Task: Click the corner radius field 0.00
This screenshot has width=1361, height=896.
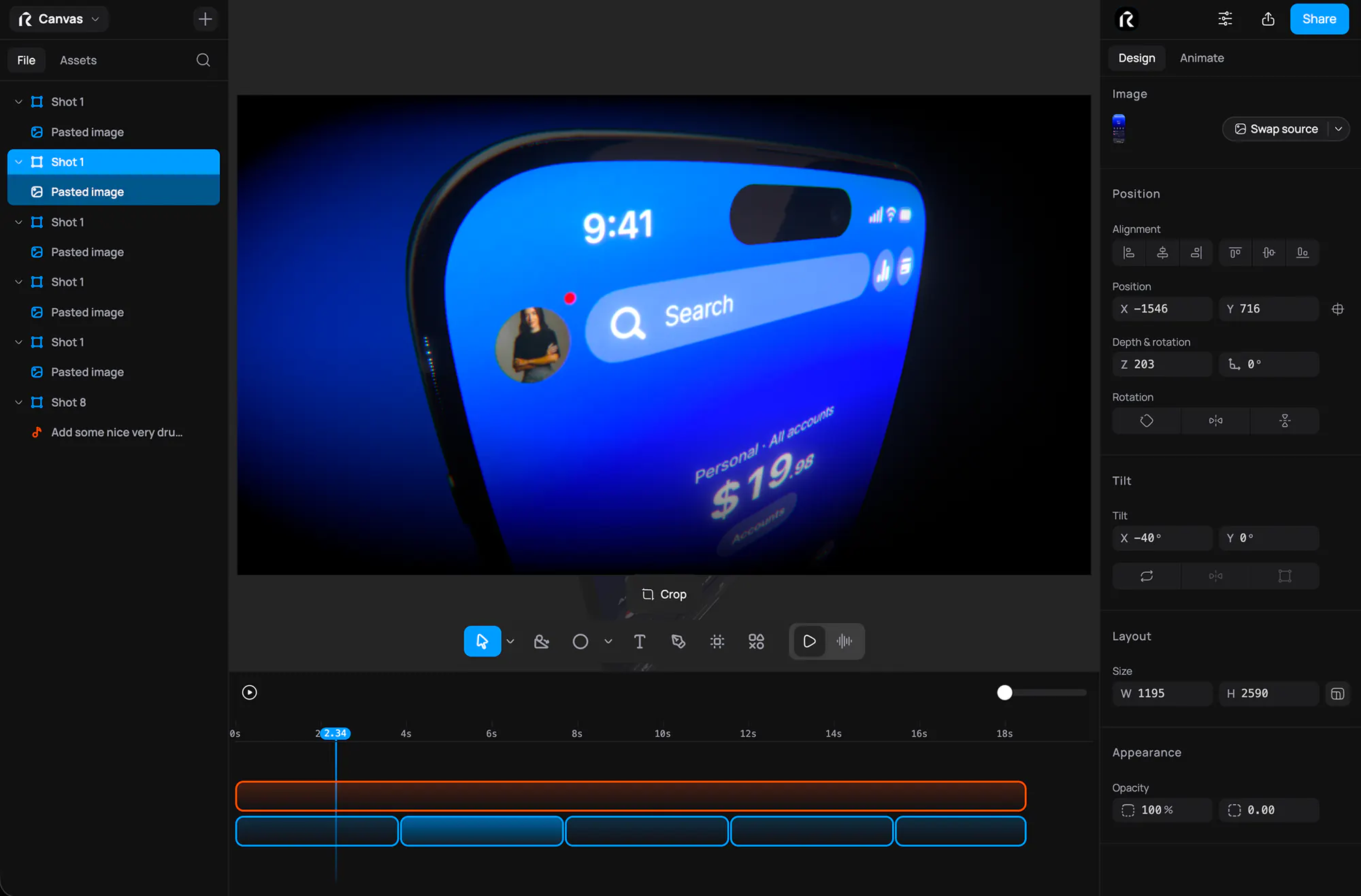Action: pos(1269,810)
